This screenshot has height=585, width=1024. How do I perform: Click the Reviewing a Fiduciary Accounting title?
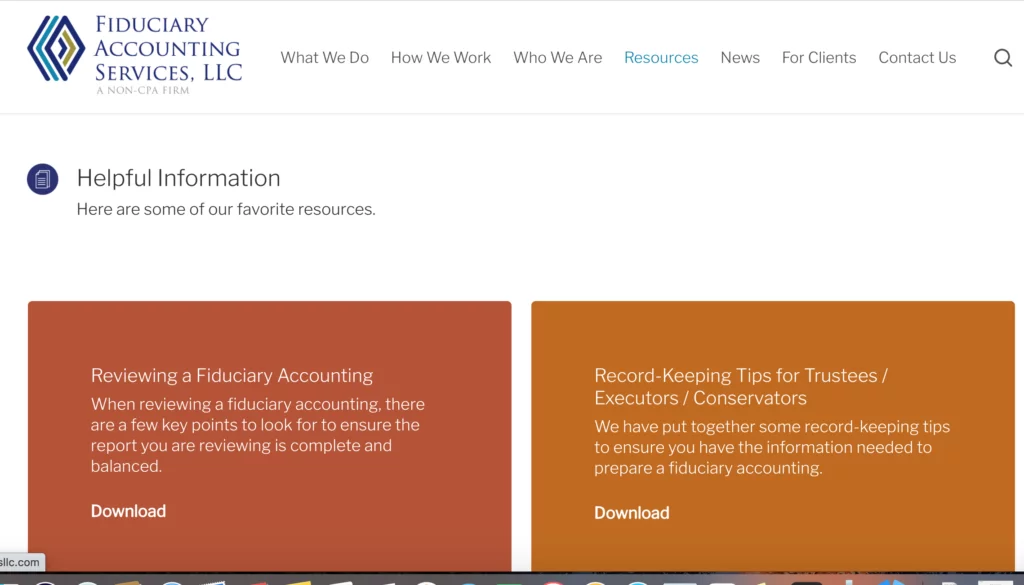pos(232,376)
